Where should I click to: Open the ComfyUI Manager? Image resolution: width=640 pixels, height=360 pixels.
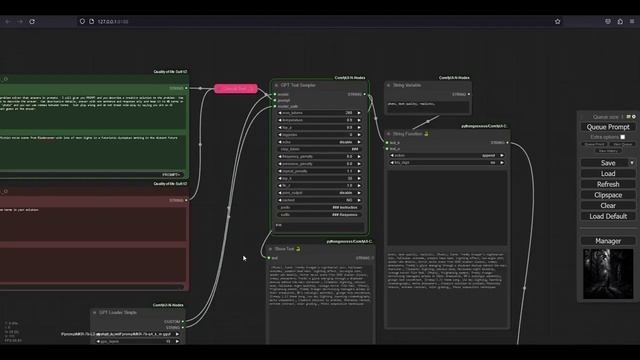[x=608, y=241]
